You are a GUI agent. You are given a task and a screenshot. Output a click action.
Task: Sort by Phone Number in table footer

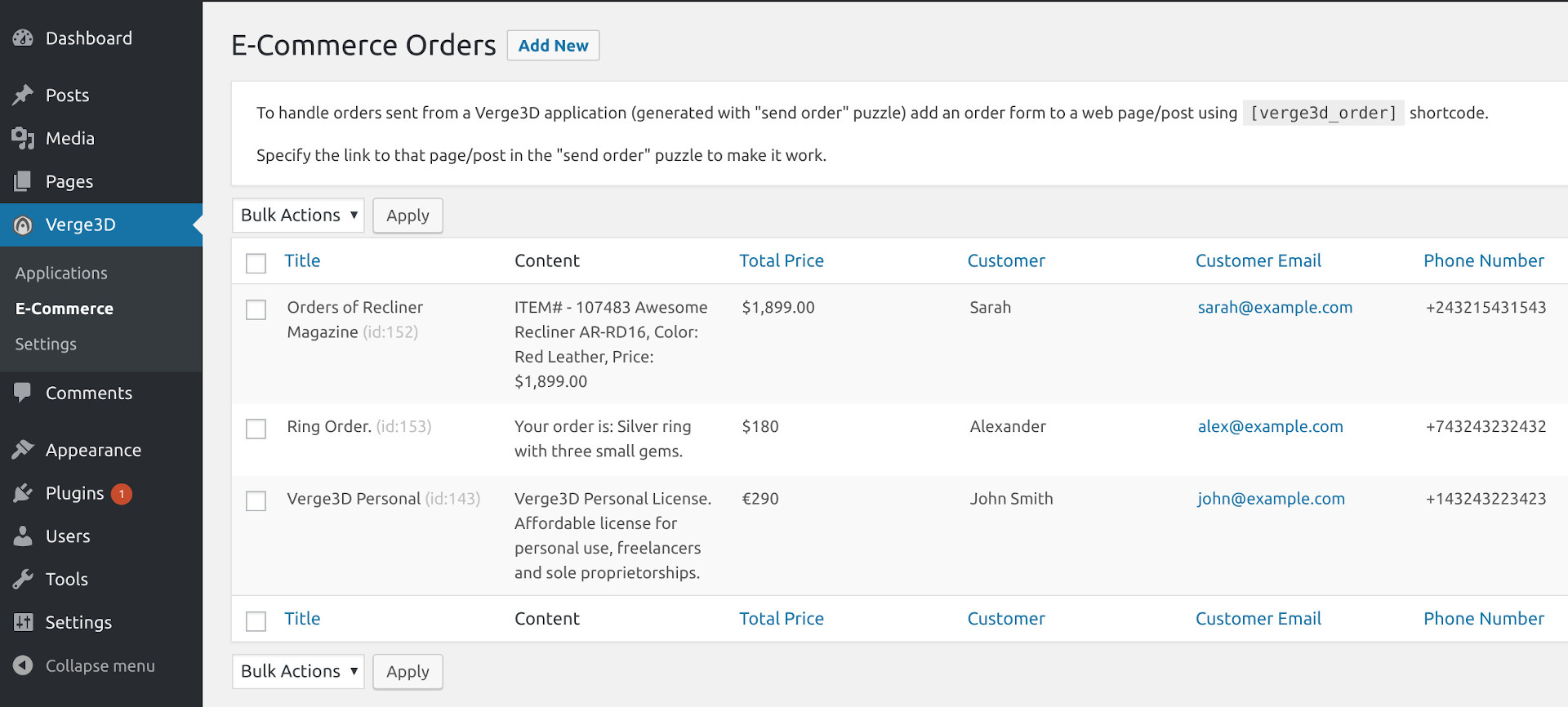tap(1484, 619)
